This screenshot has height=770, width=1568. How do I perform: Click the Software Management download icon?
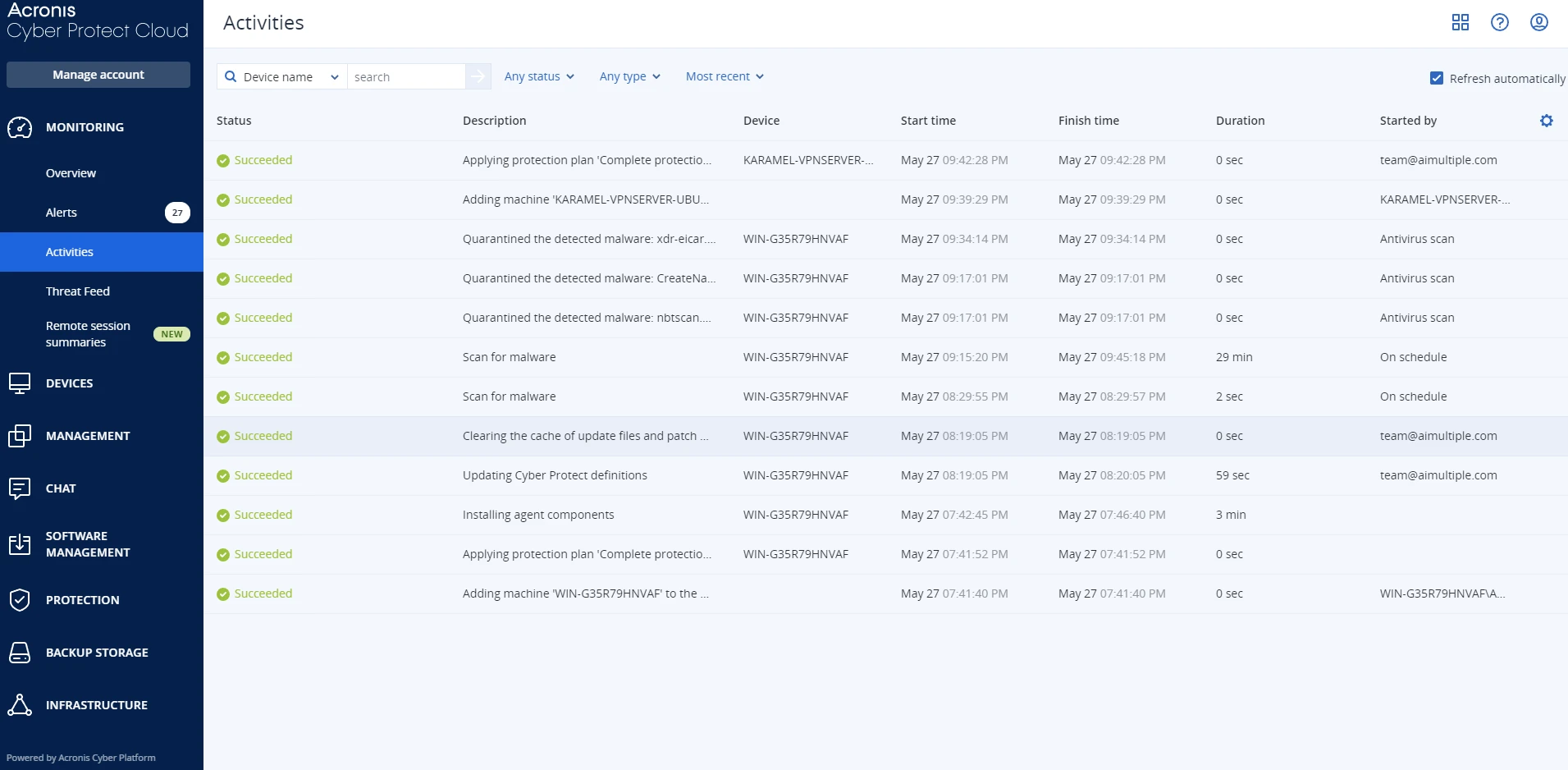(x=20, y=544)
